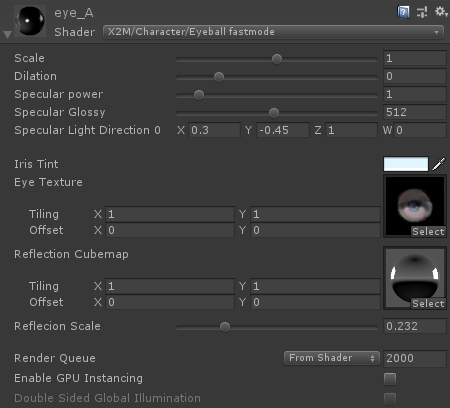Click the Eye Texture thumbnail preview

(415, 206)
